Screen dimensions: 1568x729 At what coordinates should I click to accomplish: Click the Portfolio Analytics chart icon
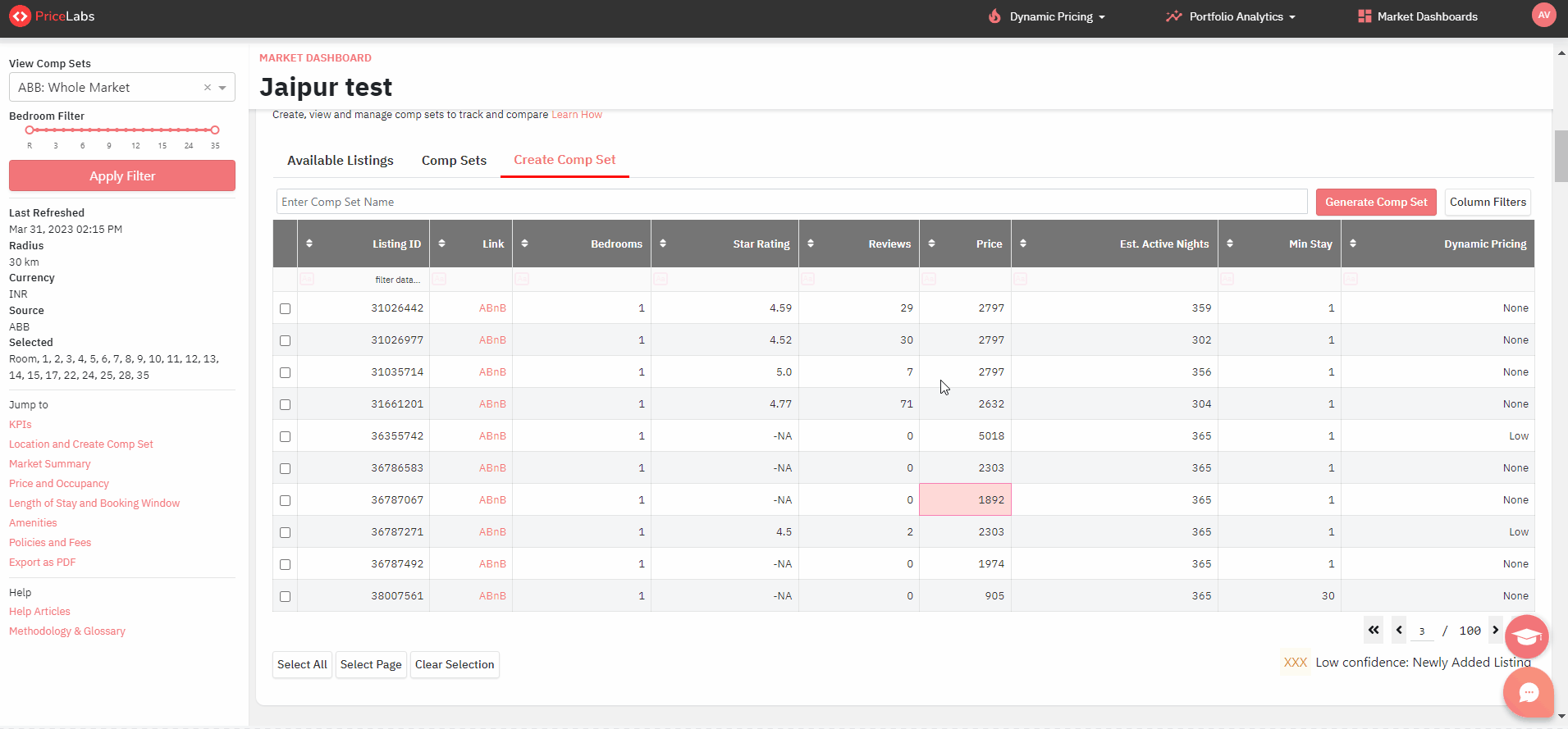tap(1174, 16)
